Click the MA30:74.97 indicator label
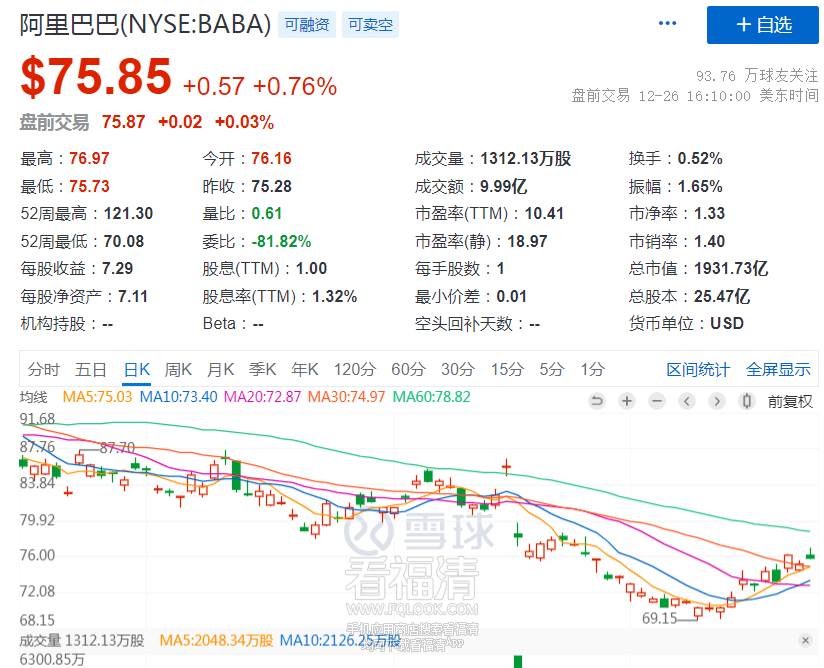 tap(347, 397)
